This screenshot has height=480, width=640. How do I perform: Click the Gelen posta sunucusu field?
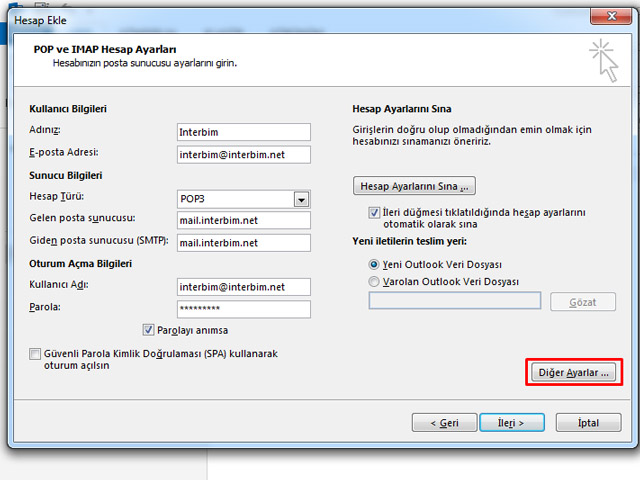(x=243, y=220)
